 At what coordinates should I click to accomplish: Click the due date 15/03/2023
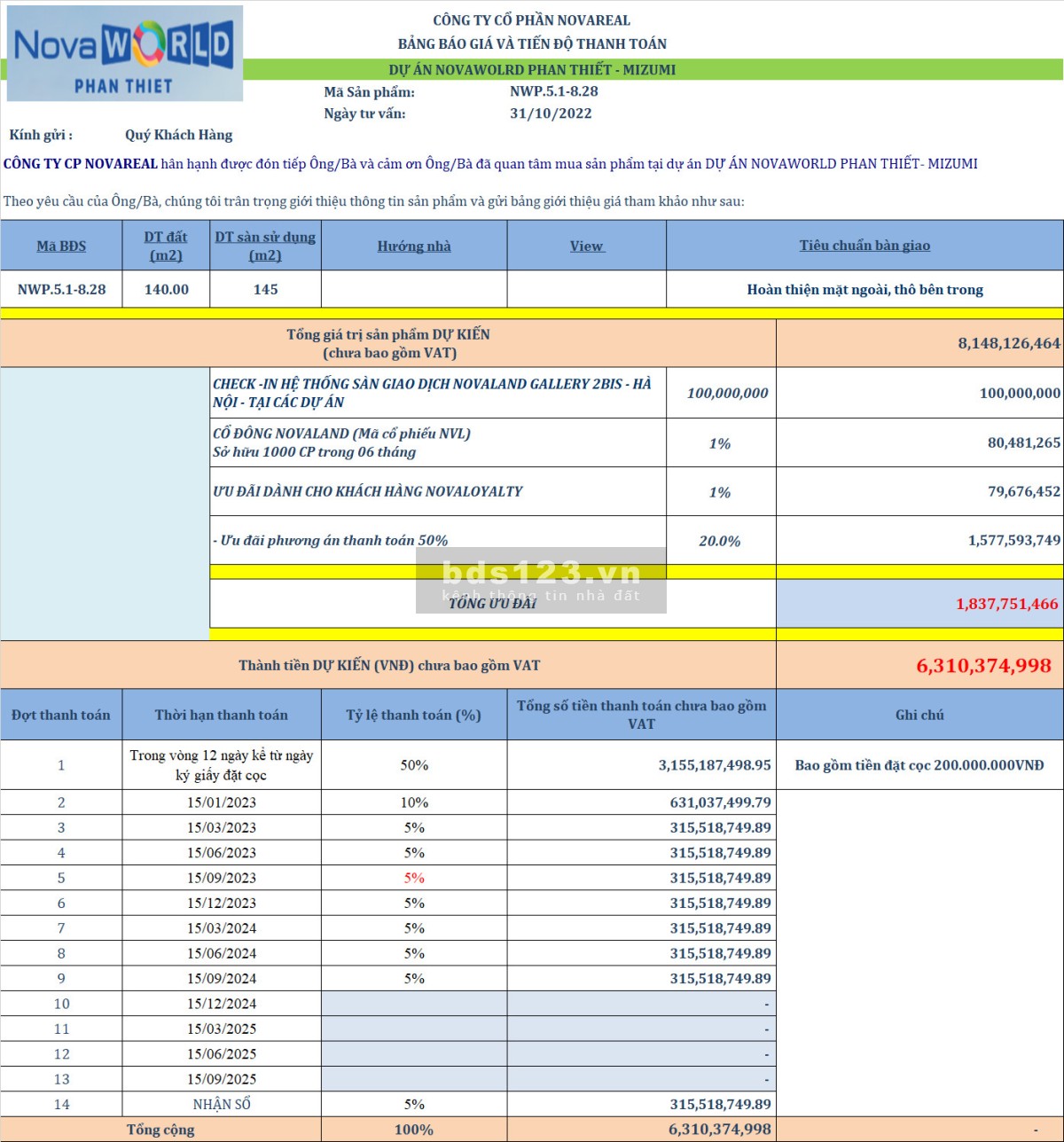222,827
